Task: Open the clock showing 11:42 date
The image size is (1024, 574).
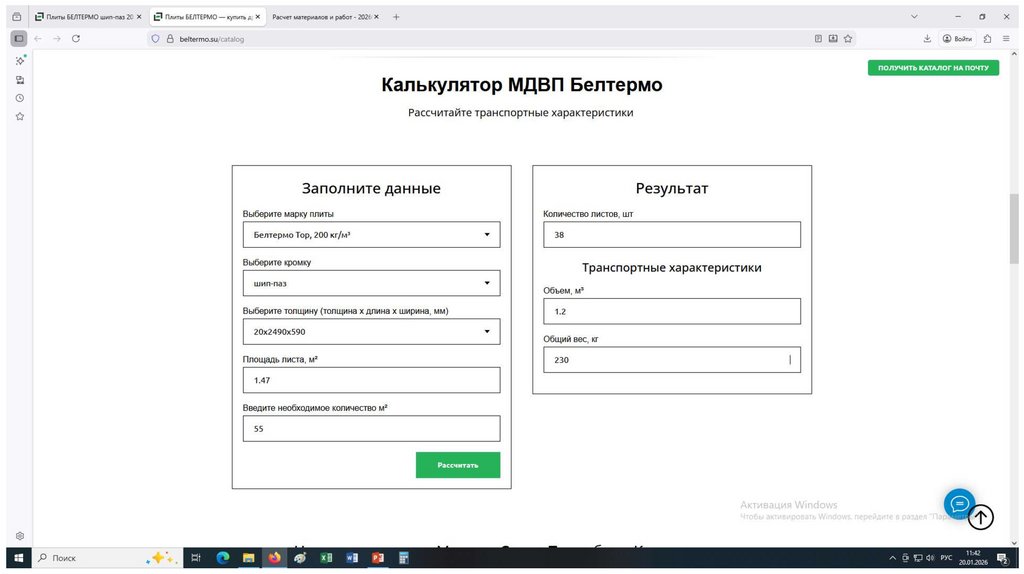Action: click(973, 558)
